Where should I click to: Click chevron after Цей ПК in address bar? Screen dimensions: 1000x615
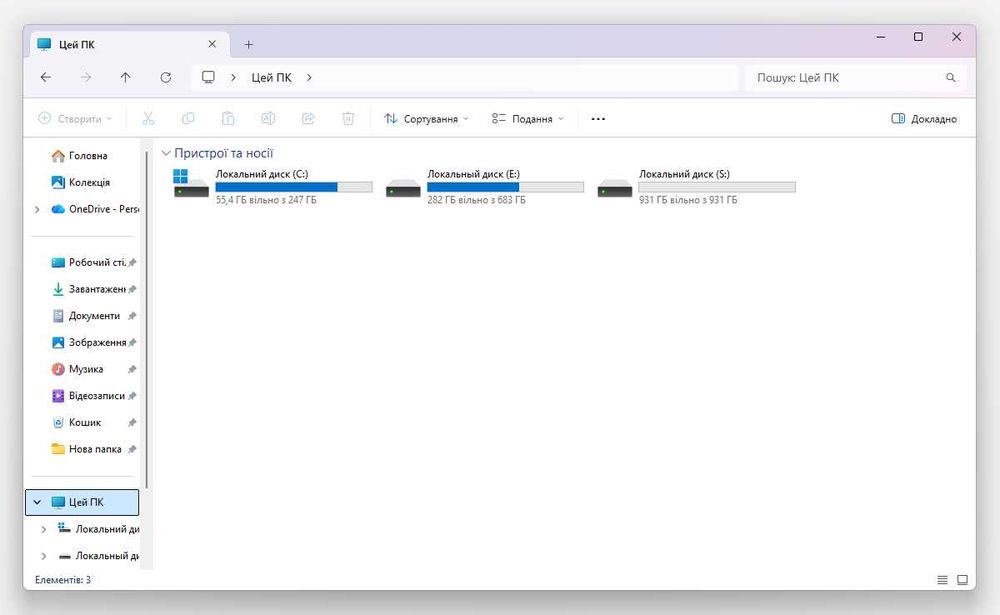309,77
